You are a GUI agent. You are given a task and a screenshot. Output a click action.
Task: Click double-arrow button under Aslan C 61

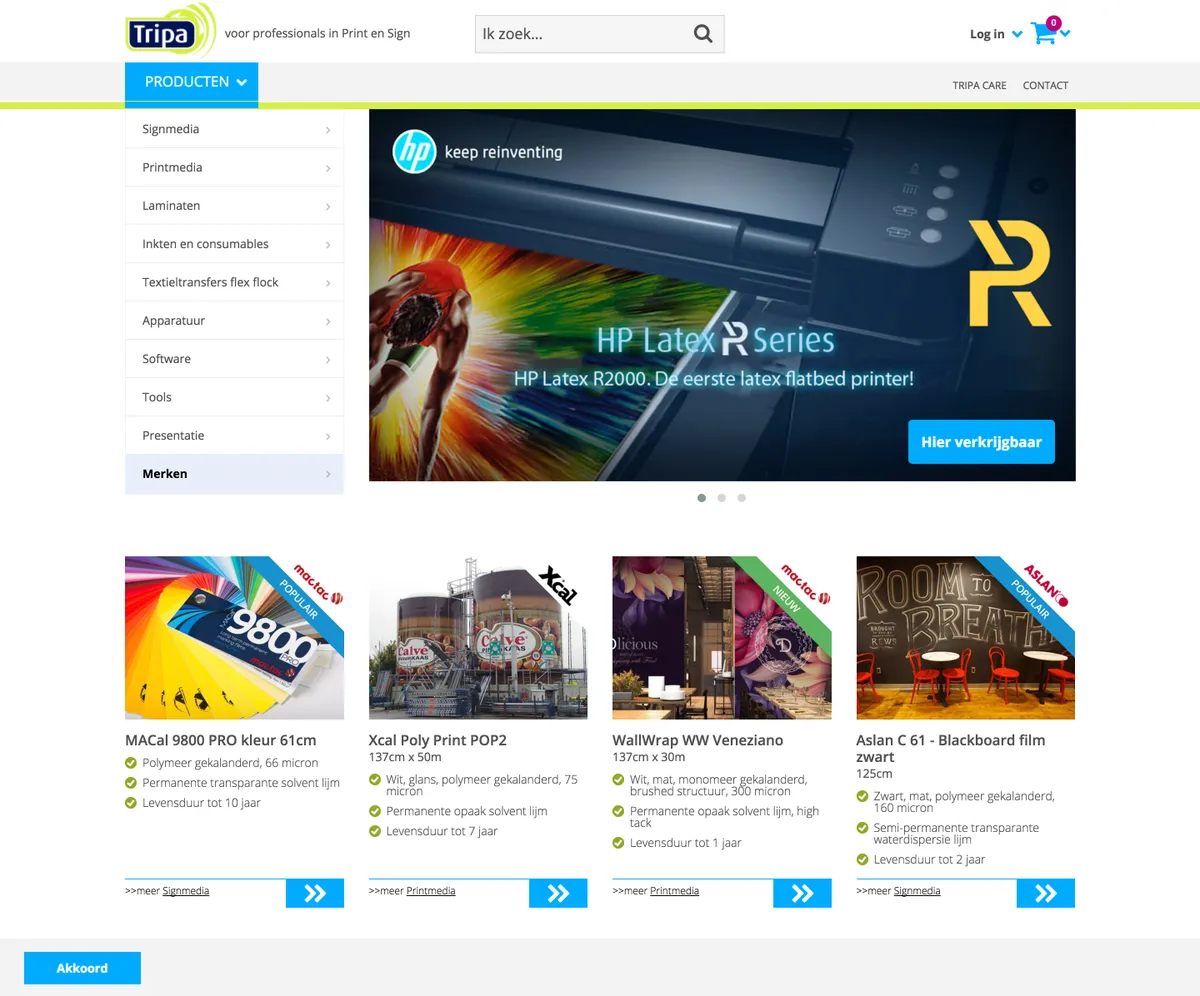coord(1046,893)
